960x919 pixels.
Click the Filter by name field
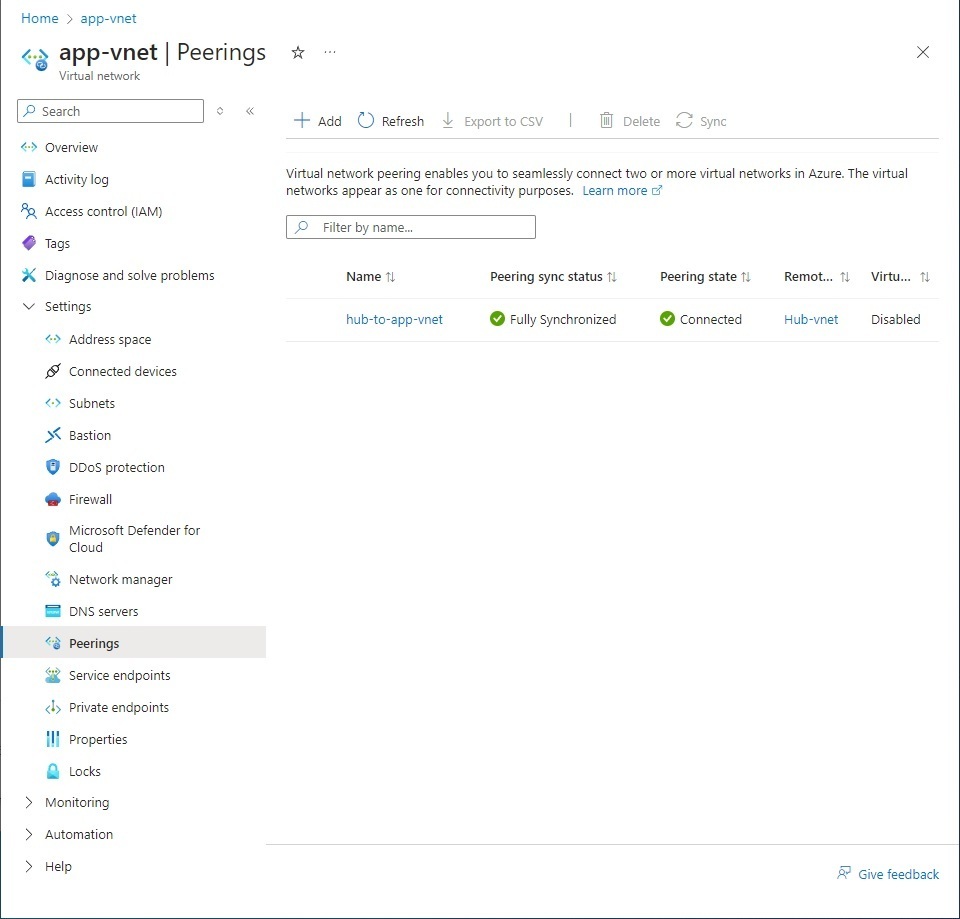411,227
